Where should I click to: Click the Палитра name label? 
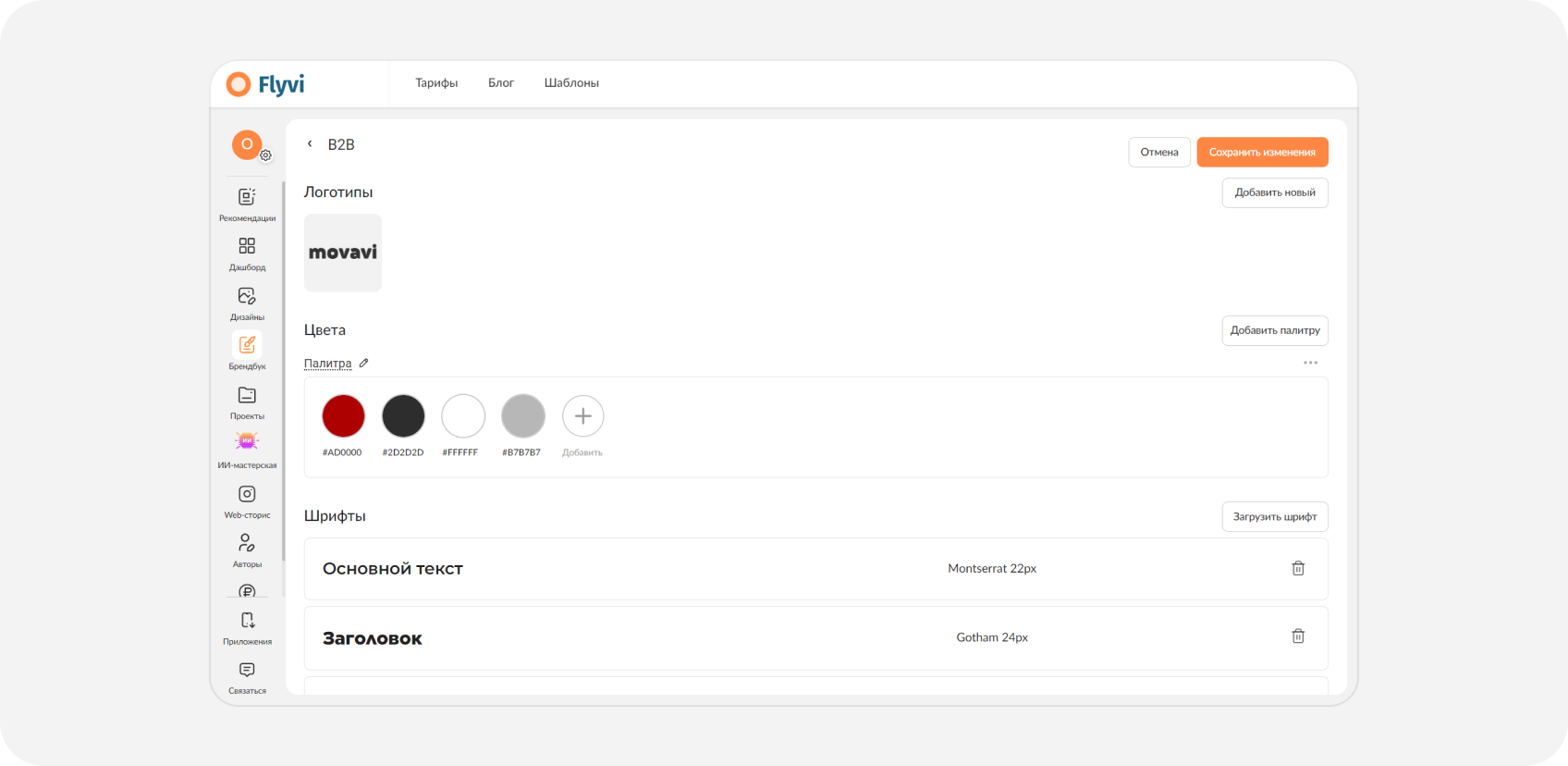[328, 364]
